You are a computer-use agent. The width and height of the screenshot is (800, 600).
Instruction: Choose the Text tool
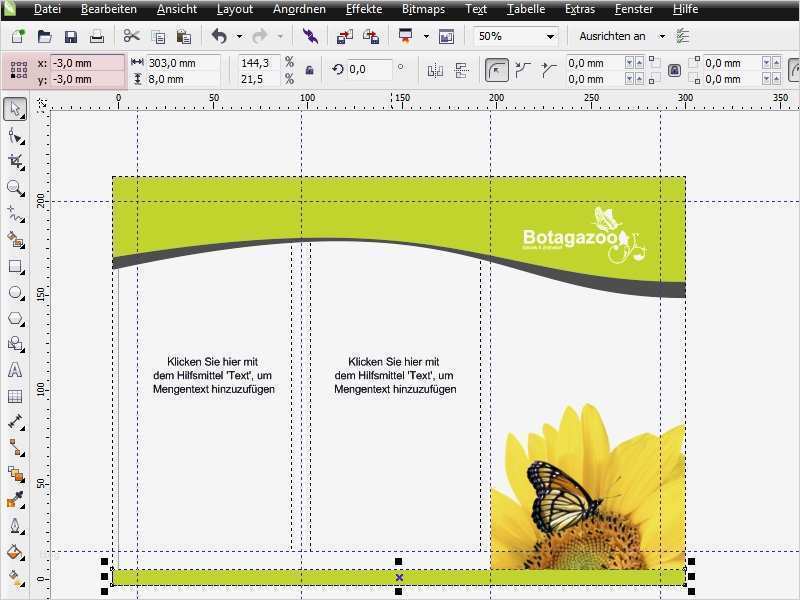pyautogui.click(x=14, y=369)
